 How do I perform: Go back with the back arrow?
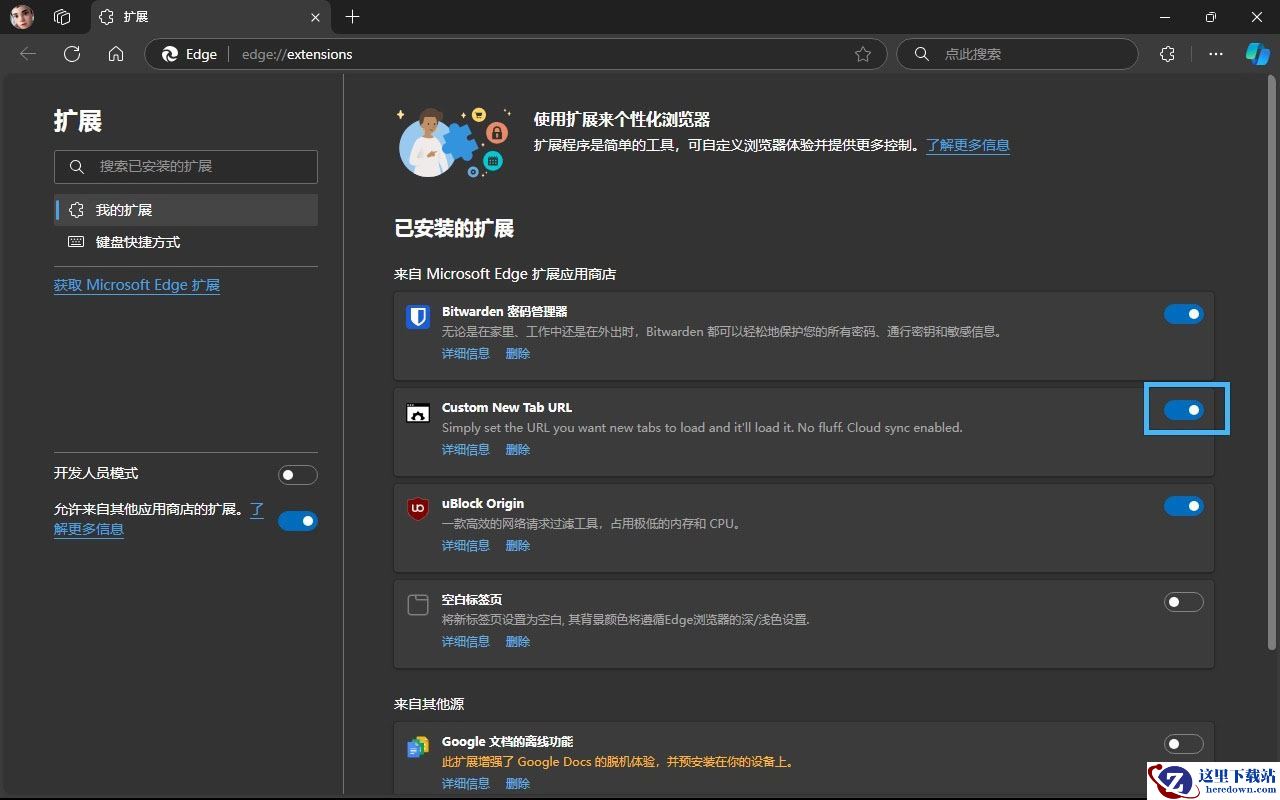tap(28, 54)
